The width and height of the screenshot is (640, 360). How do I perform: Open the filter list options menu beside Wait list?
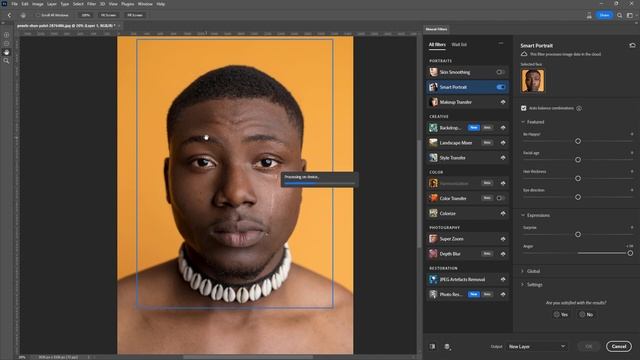(x=501, y=43)
